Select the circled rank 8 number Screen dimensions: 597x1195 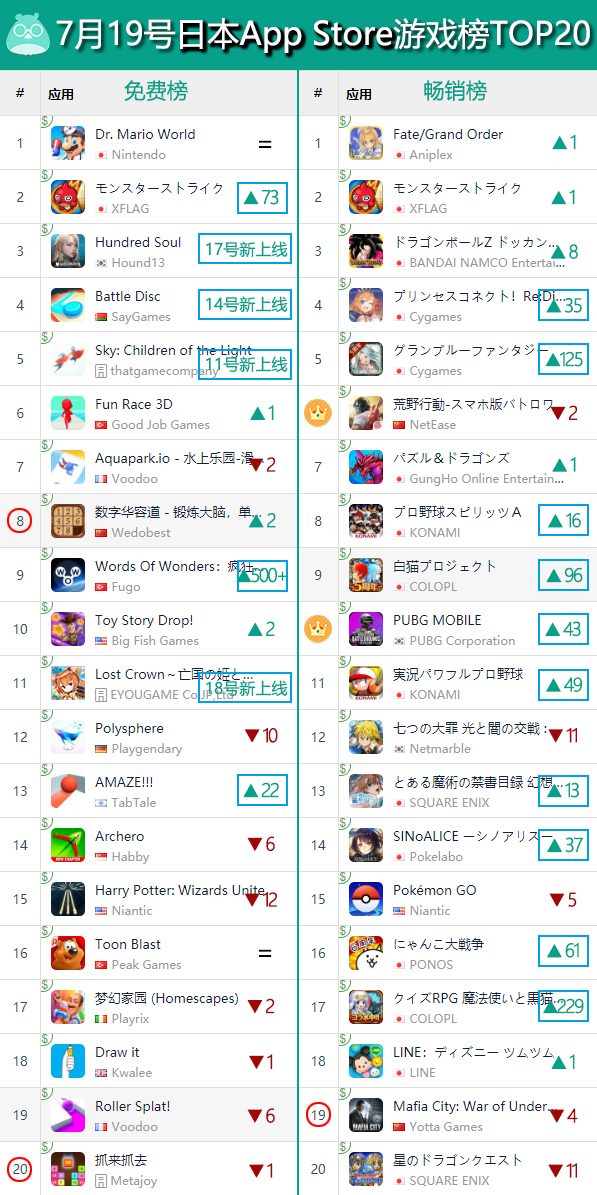point(20,521)
